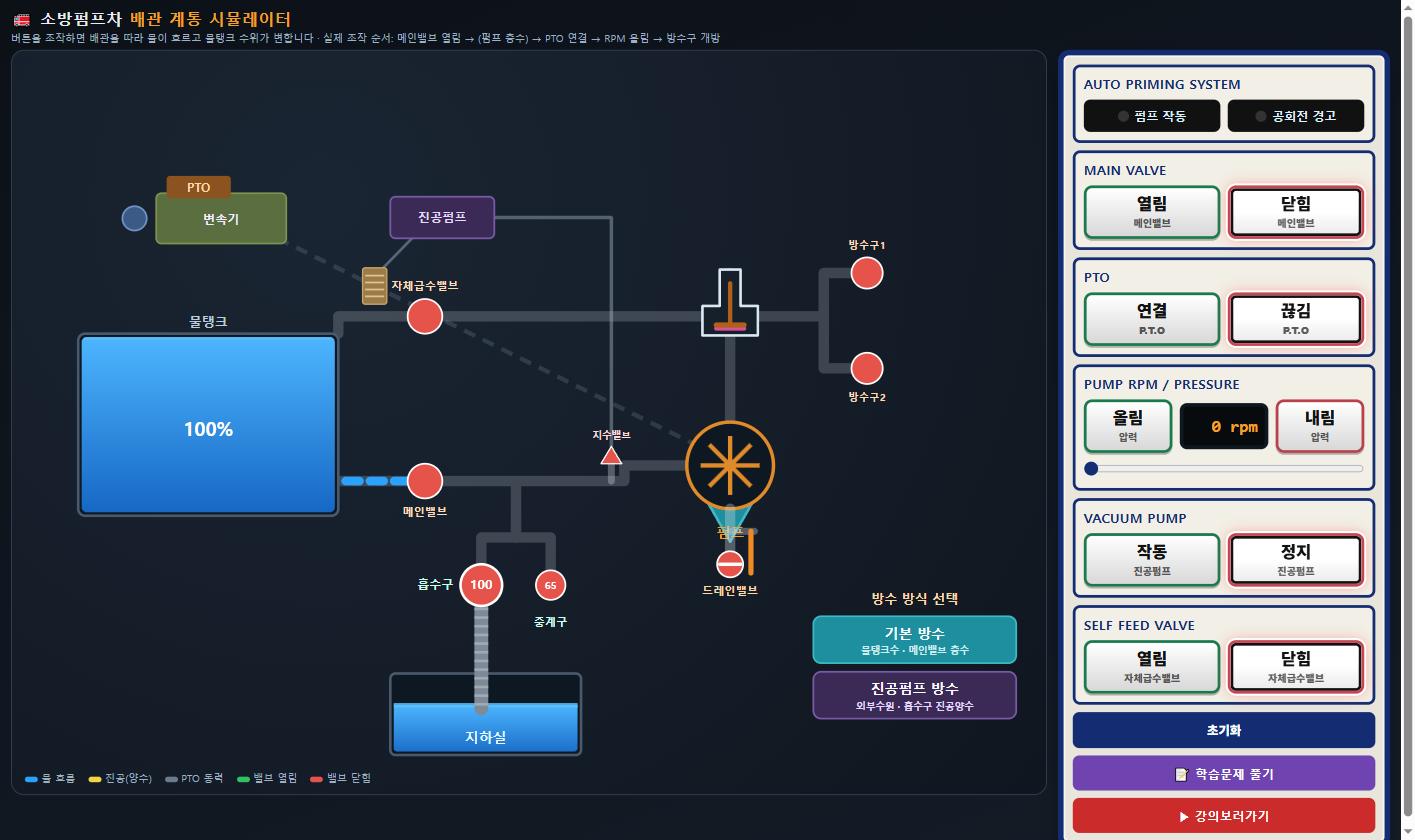This screenshot has width=1415, height=840.
Task: Open the main valve with 열림 메인밸브
Action: (x=1152, y=212)
